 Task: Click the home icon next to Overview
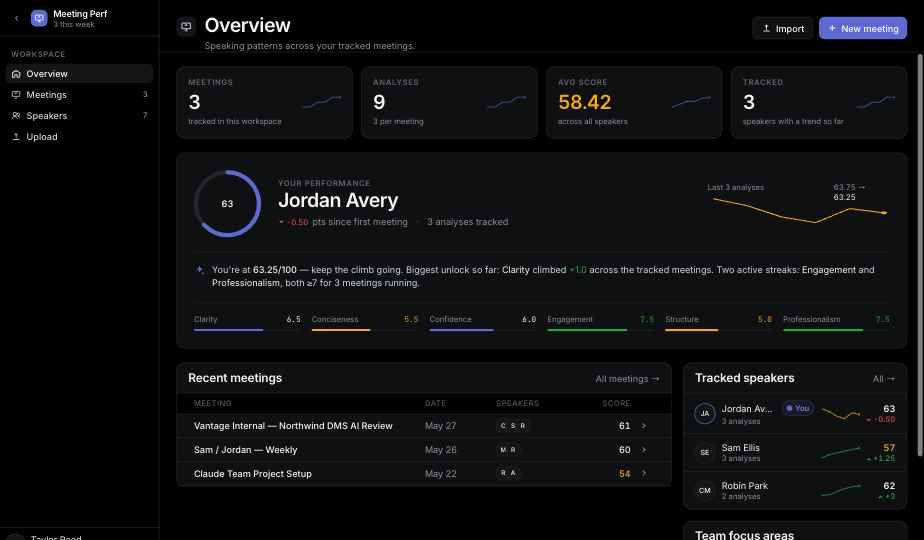coord(16,74)
